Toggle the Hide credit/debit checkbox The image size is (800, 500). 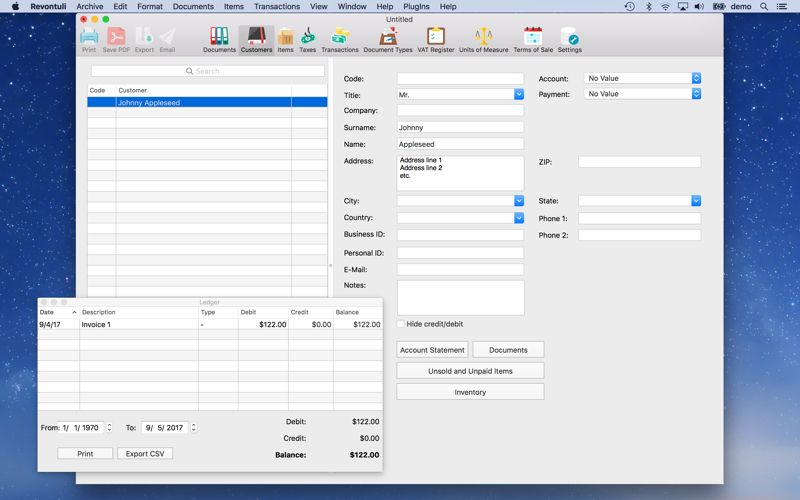click(x=401, y=324)
